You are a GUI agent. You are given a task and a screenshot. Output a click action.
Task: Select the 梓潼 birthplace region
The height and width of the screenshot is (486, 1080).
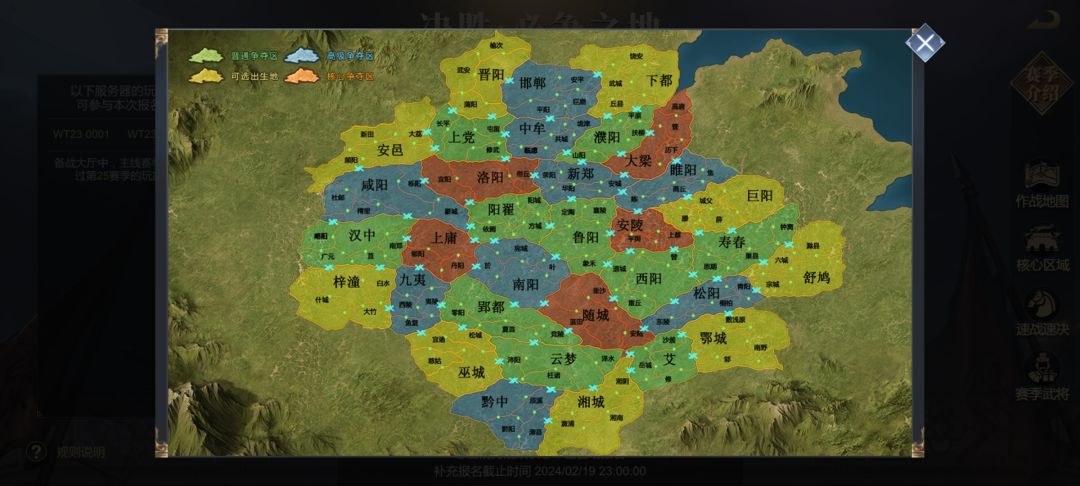point(347,281)
